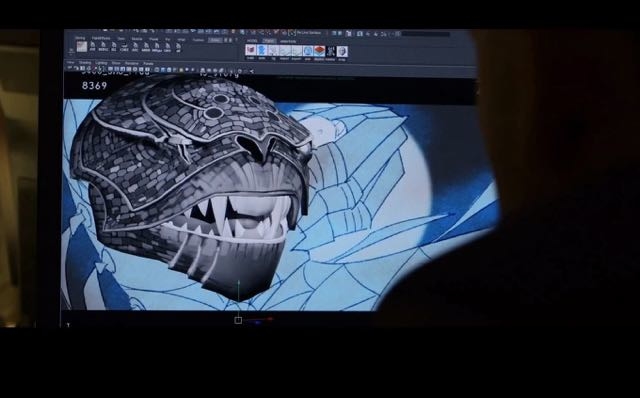Screen dimensions: 640x398
Task: Select the highlighted shelf tab above blue icon
Action: pyautogui.click(x=269, y=41)
